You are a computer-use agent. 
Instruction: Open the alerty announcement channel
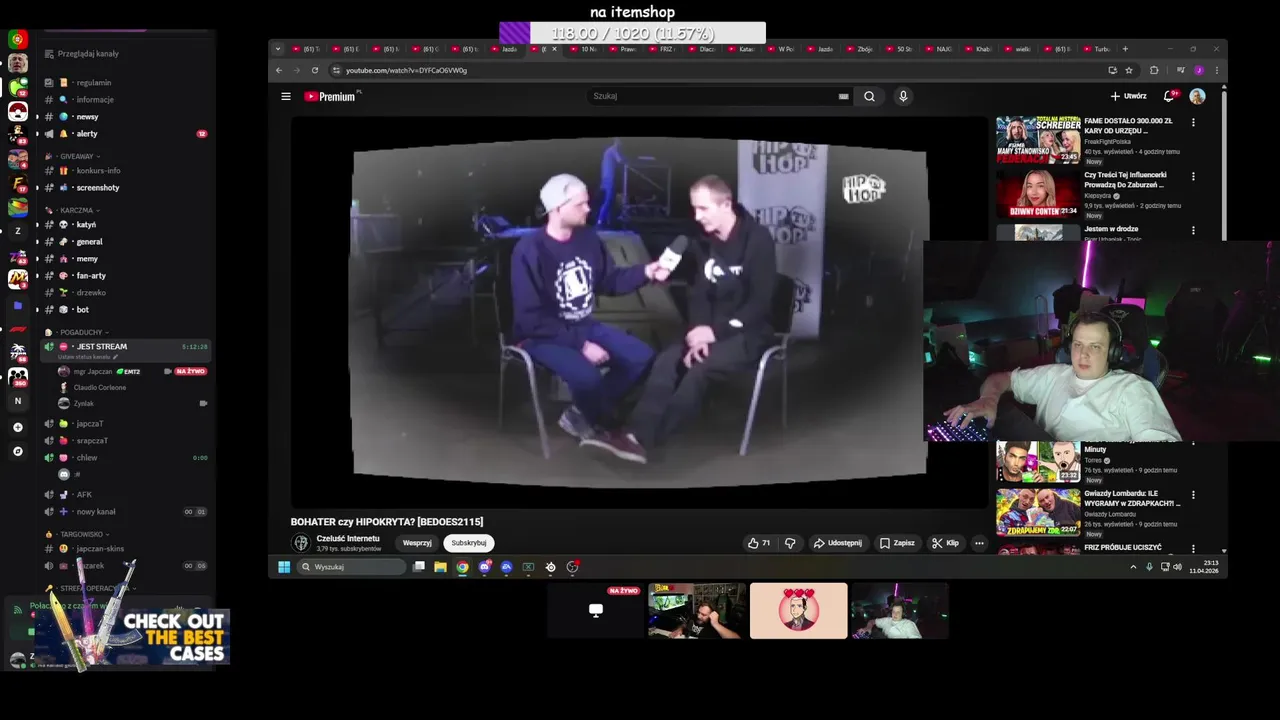coord(127,134)
